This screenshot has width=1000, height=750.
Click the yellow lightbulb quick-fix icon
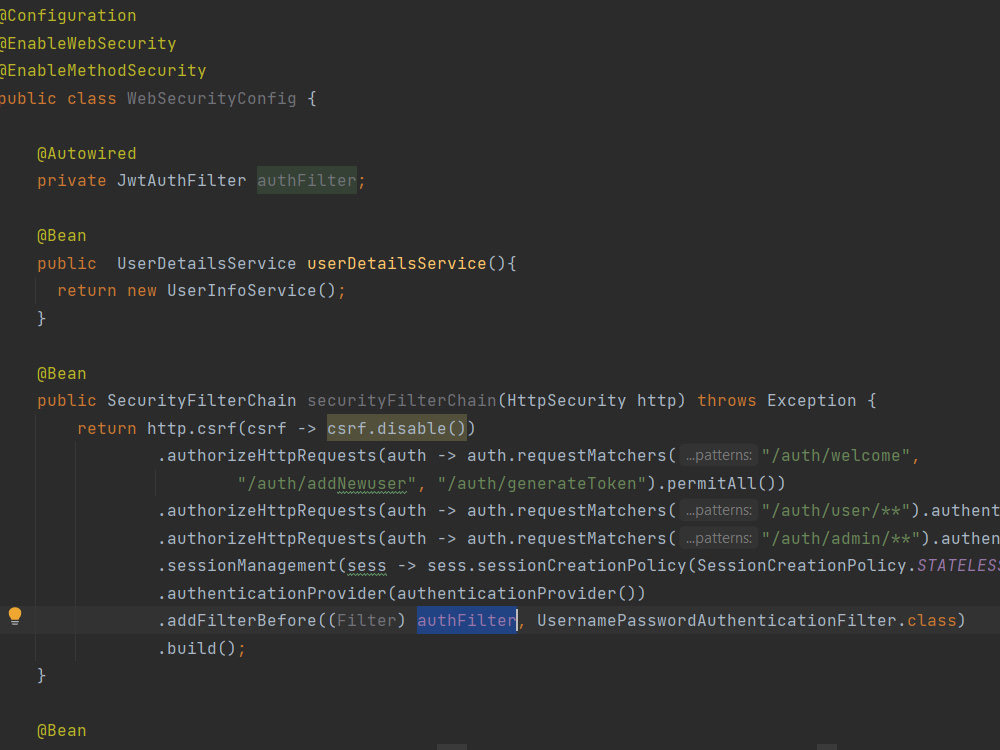click(15, 616)
